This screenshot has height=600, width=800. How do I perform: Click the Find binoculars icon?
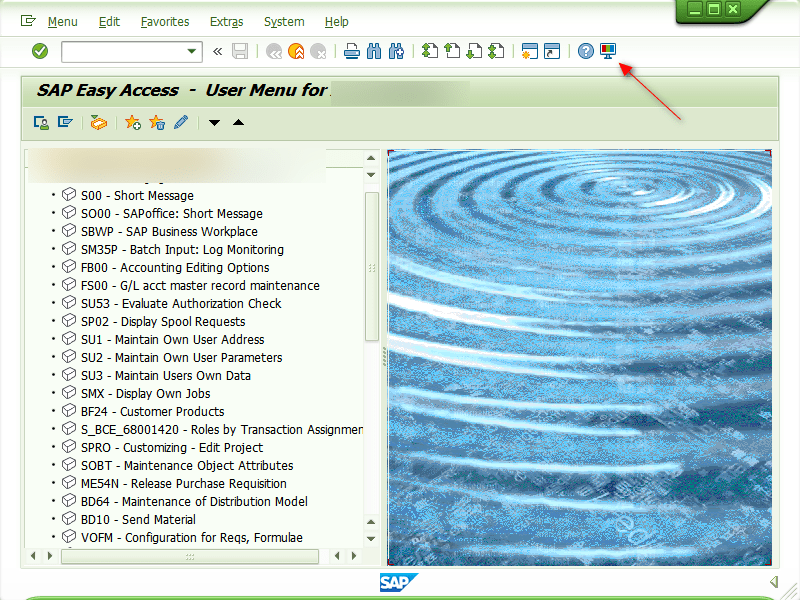pyautogui.click(x=373, y=51)
